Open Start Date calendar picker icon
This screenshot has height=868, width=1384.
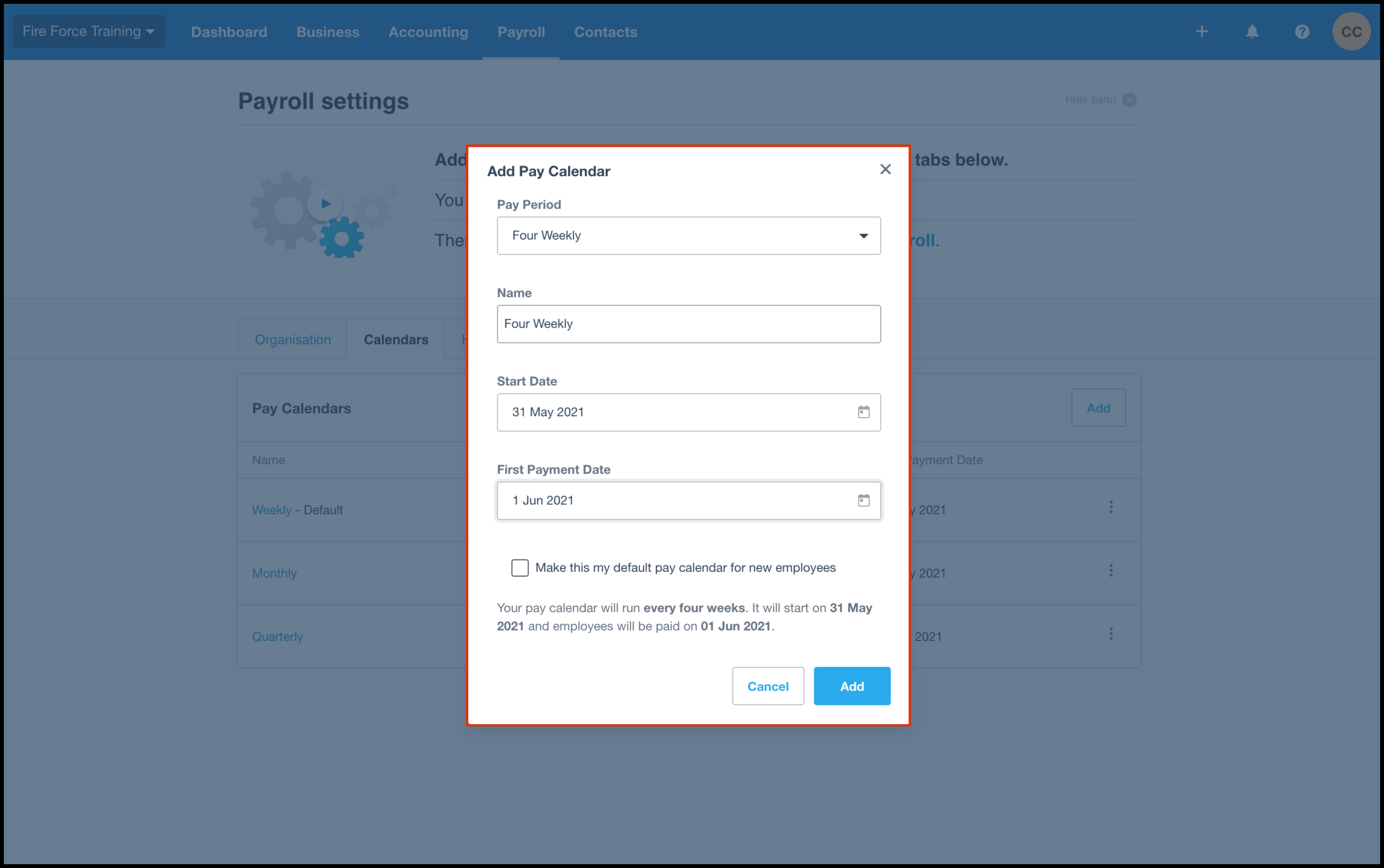[863, 412]
